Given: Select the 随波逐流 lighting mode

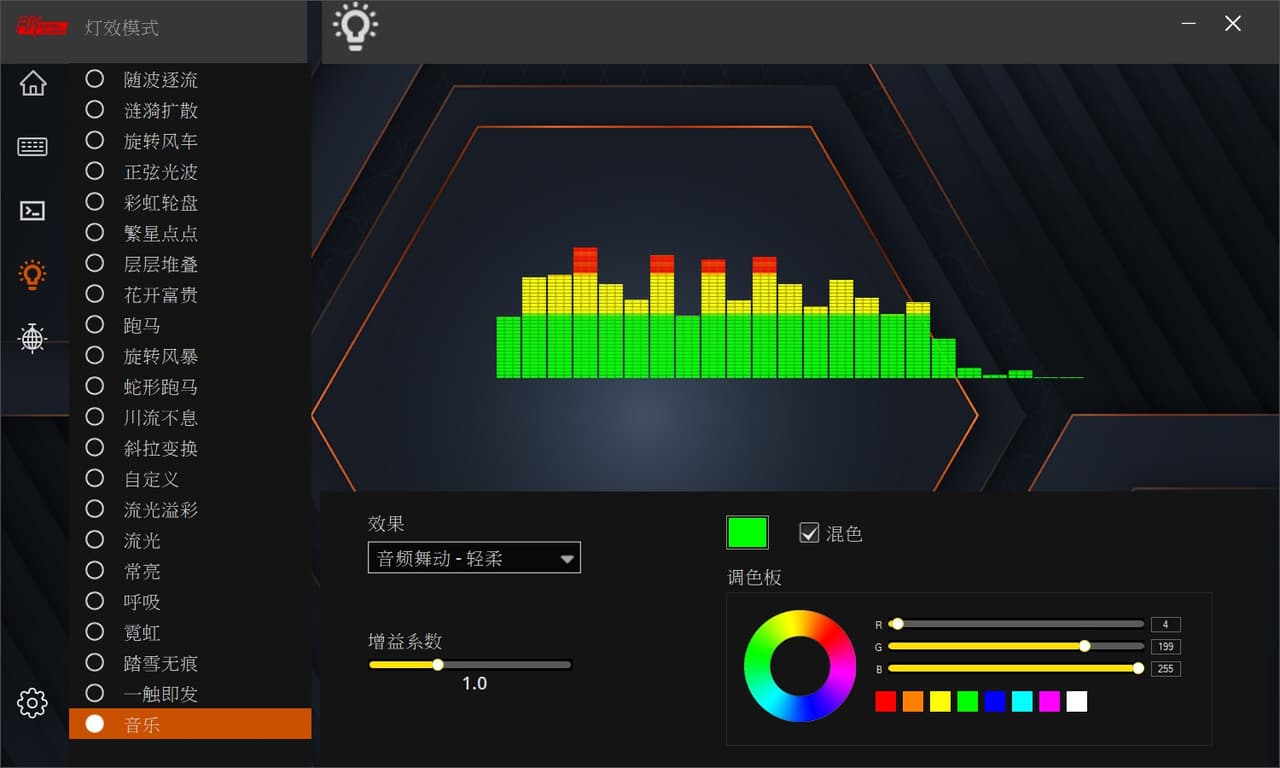Looking at the screenshot, I should (x=190, y=79).
